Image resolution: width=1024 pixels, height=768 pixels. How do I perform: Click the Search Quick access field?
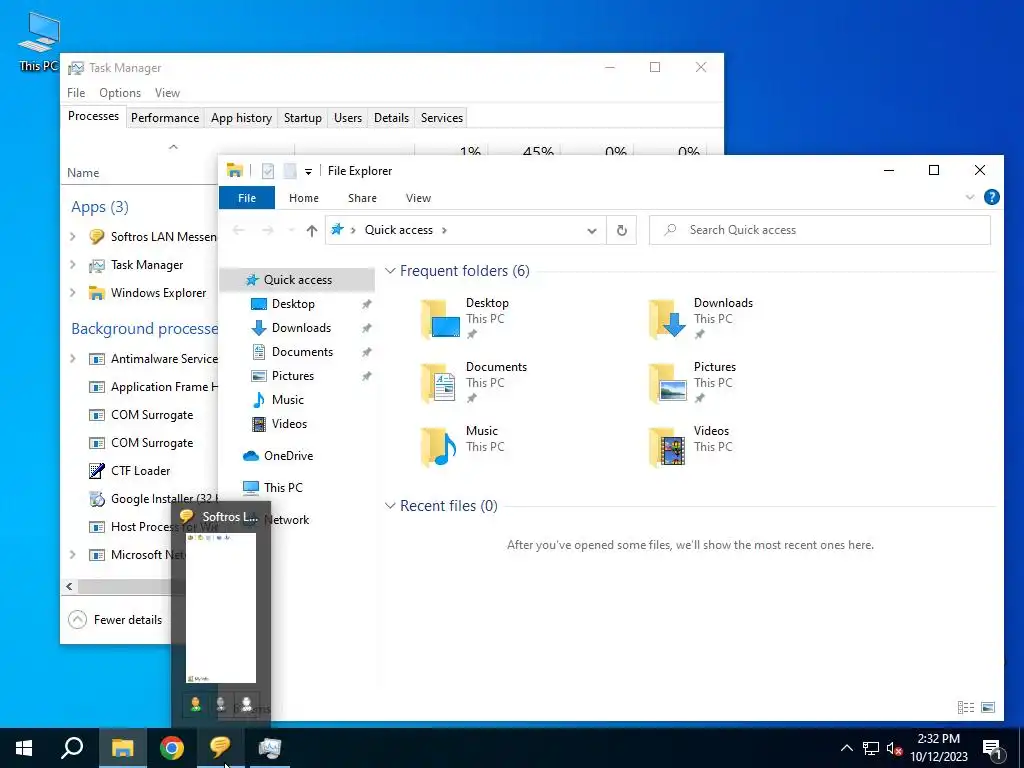tap(820, 230)
